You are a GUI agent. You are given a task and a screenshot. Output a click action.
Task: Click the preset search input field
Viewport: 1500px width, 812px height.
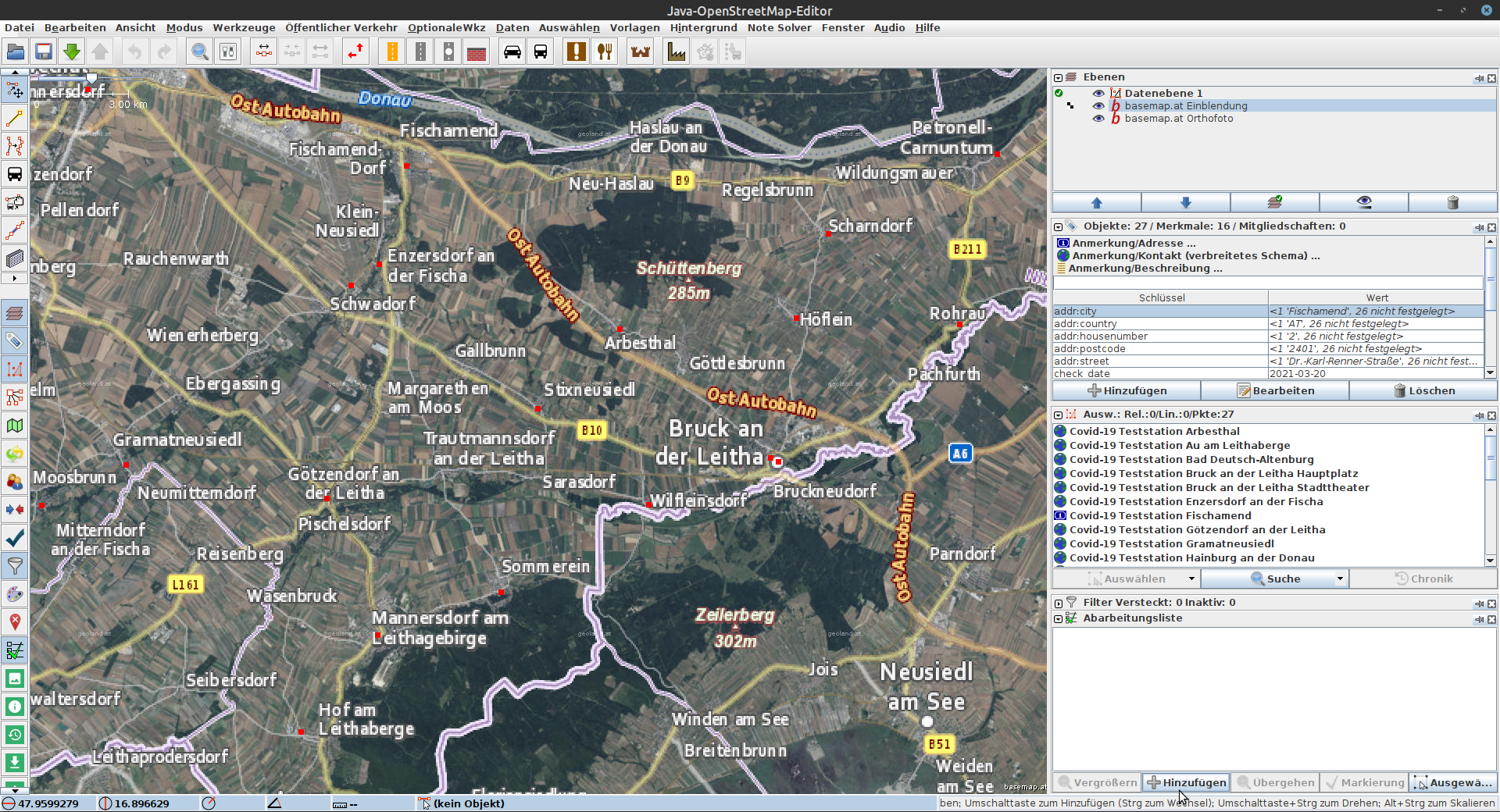coord(1268,282)
